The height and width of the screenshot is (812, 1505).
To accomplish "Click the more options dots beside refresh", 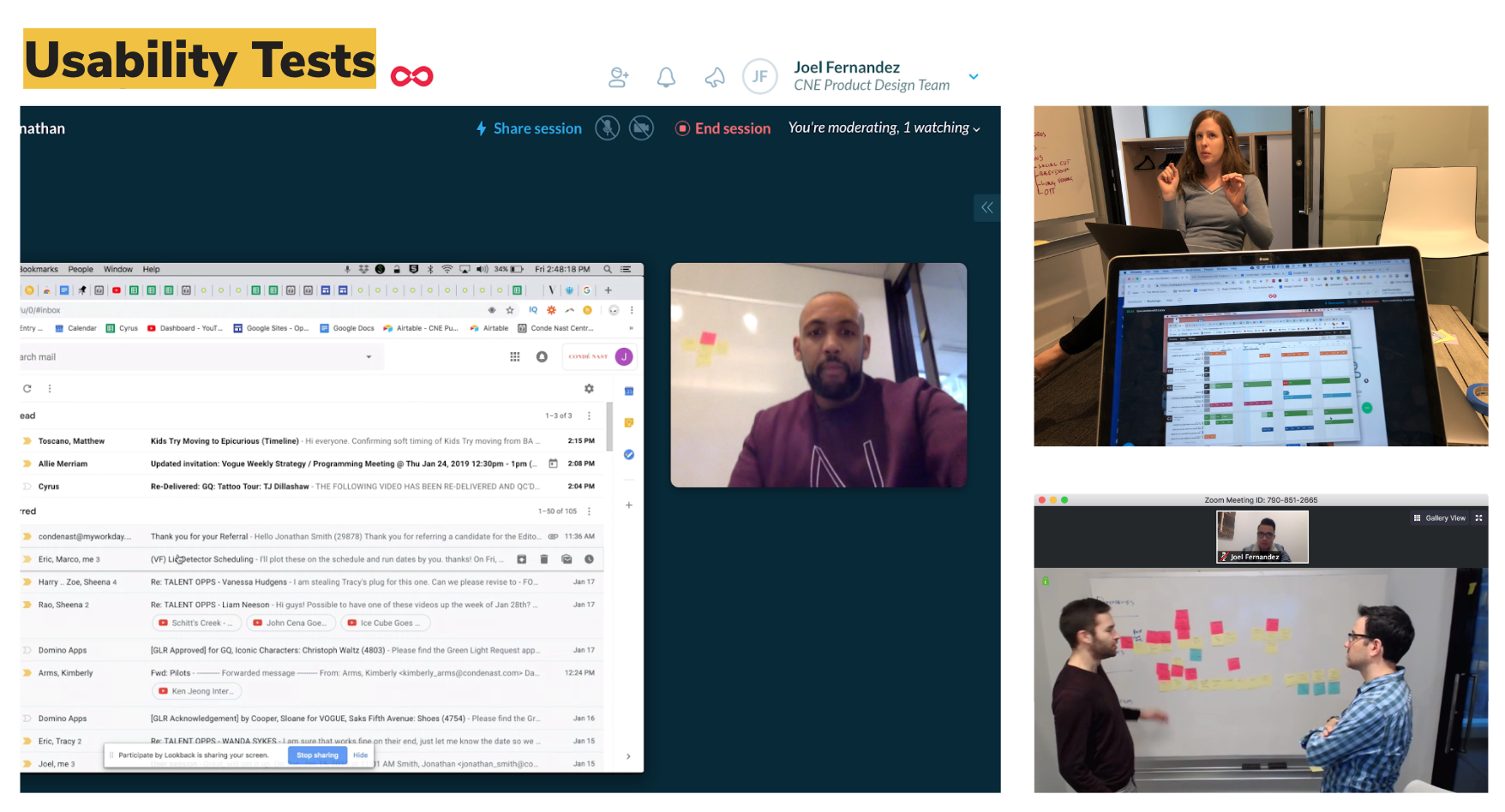I will [50, 388].
